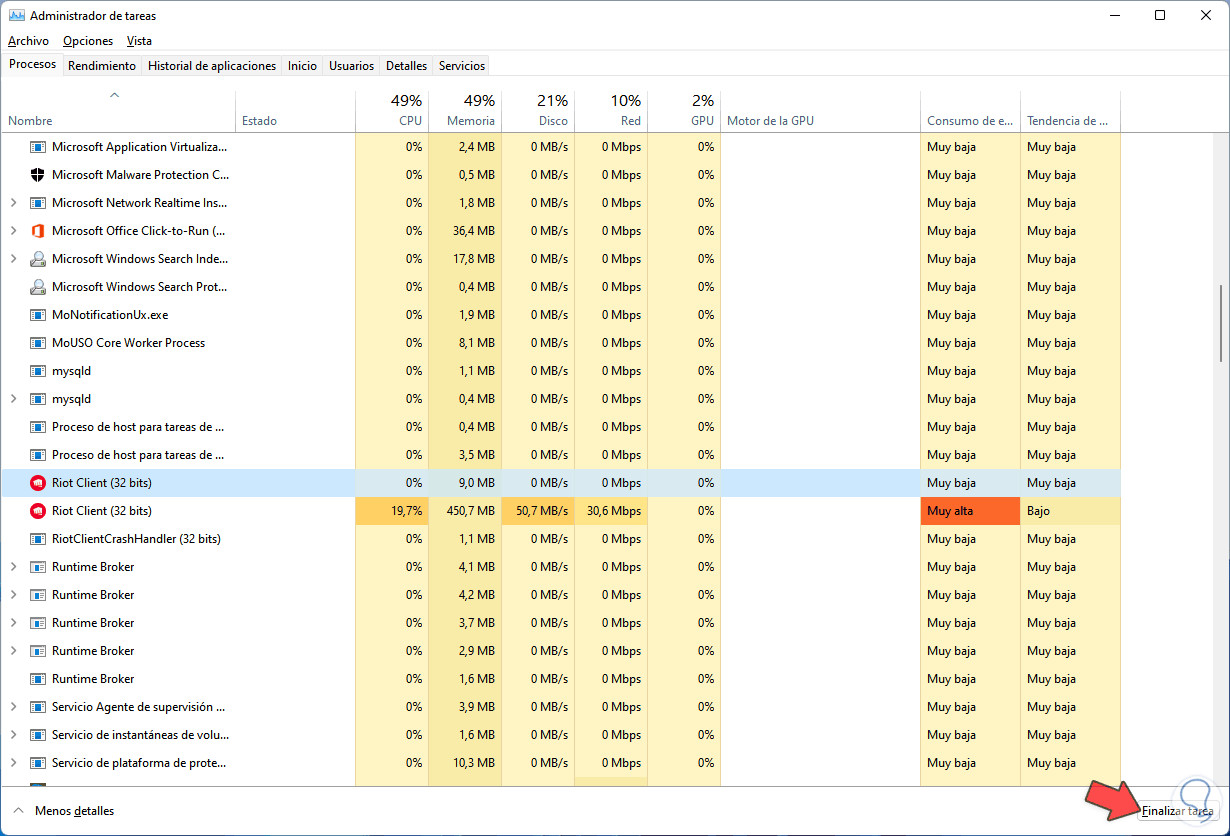Click the Task Manager title bar icon
The height and width of the screenshot is (836, 1230).
coord(16,16)
